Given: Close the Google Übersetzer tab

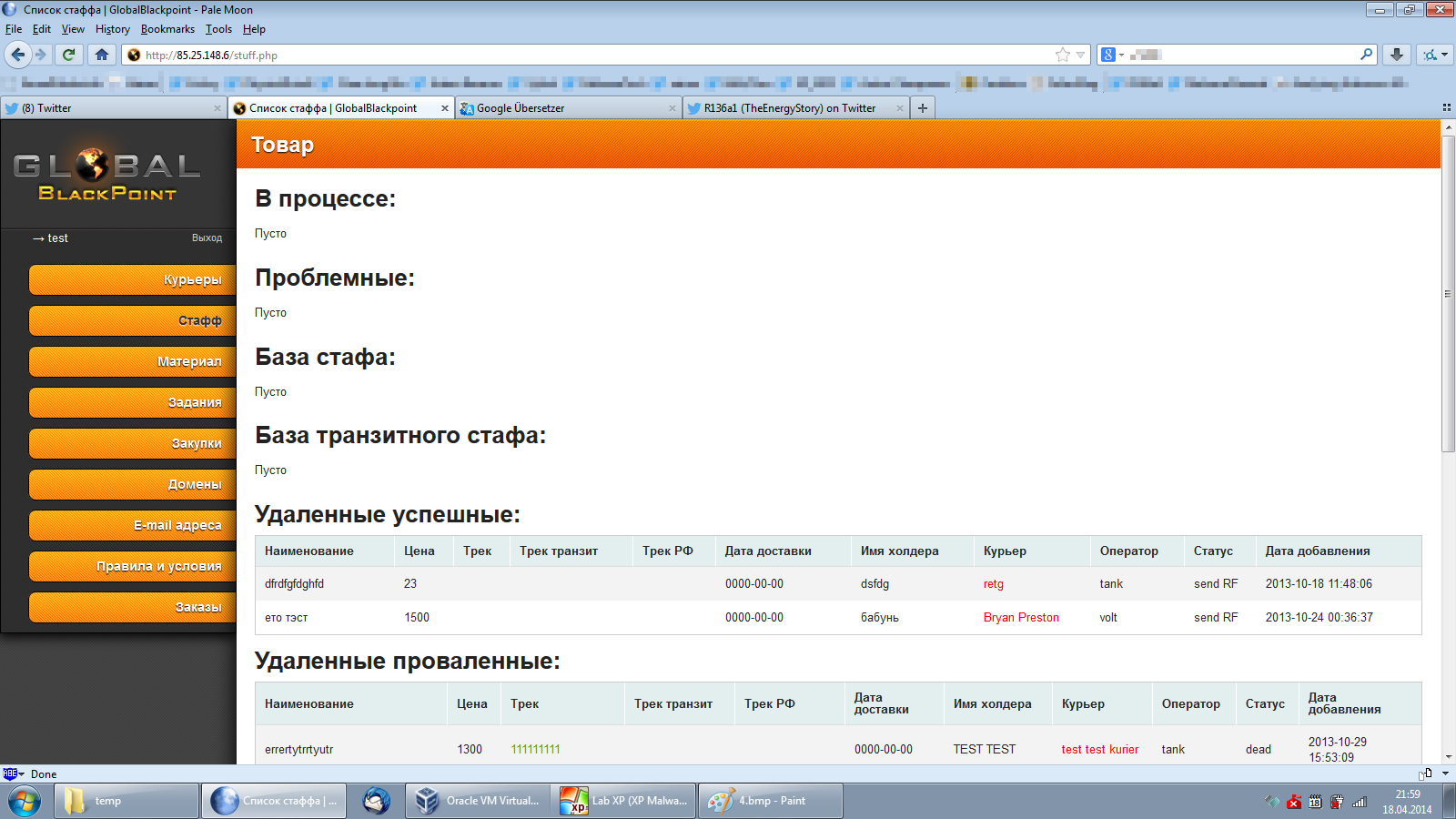Looking at the screenshot, I should click(x=672, y=108).
